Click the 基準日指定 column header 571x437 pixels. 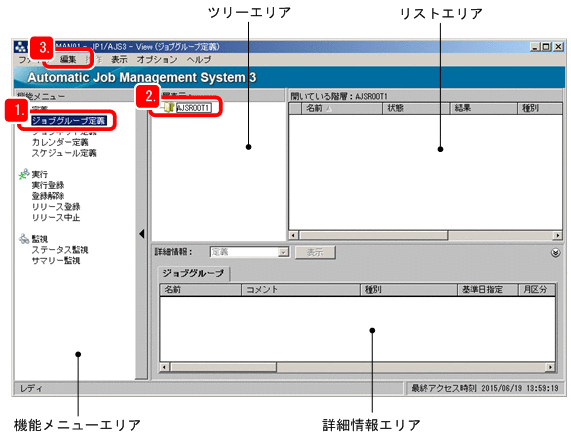(x=487, y=290)
